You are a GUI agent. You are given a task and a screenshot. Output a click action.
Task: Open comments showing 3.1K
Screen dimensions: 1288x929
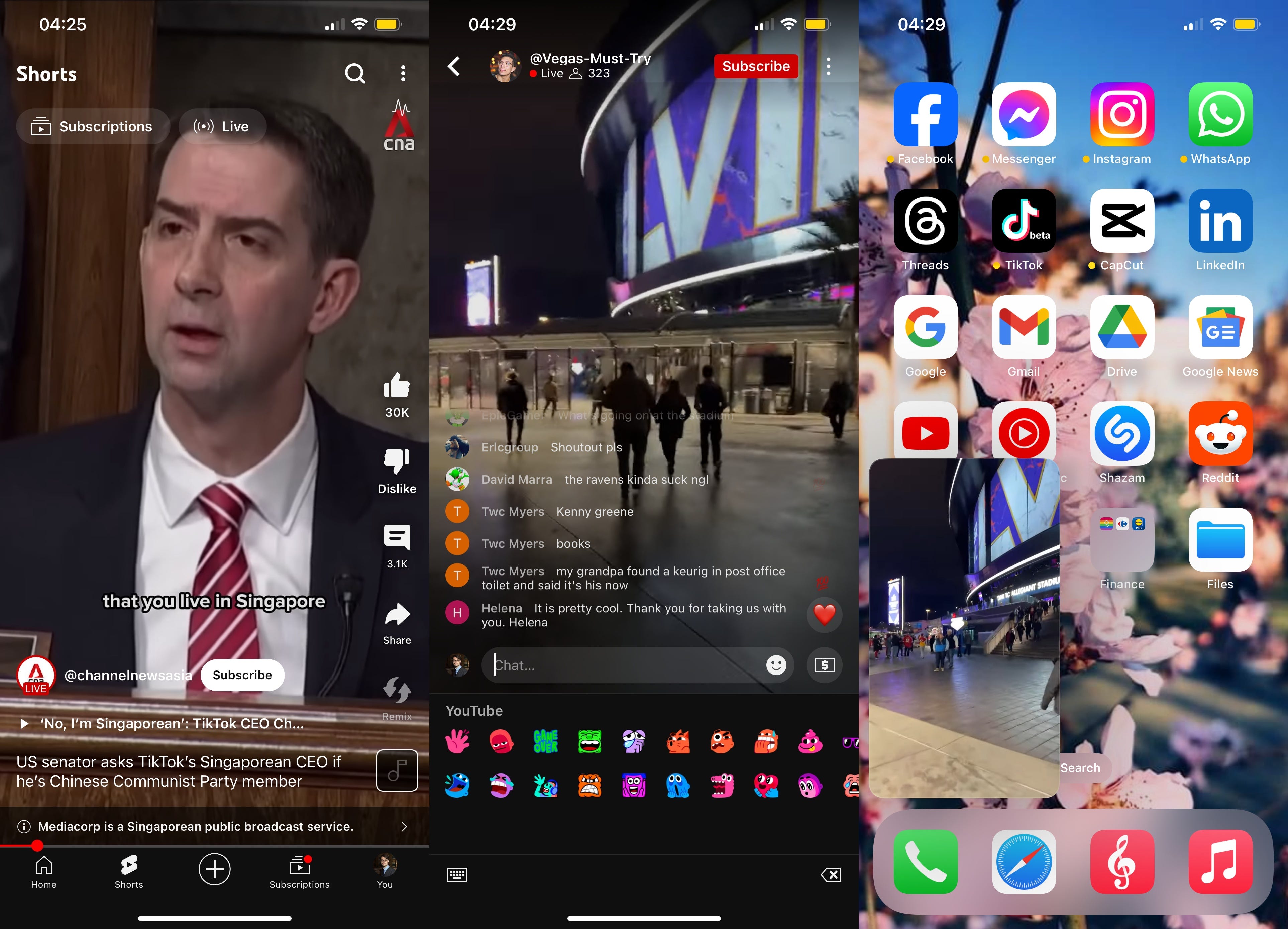pyautogui.click(x=397, y=537)
